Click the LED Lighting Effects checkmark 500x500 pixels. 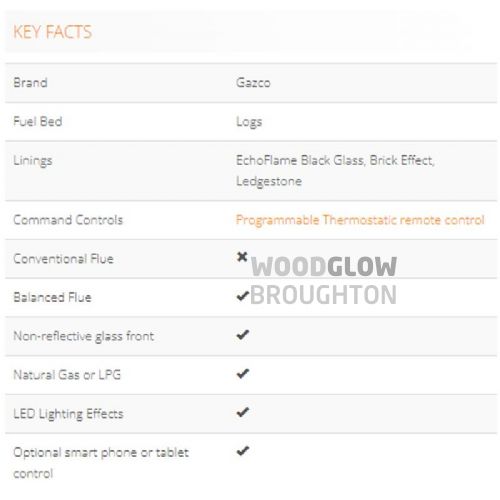[243, 412]
